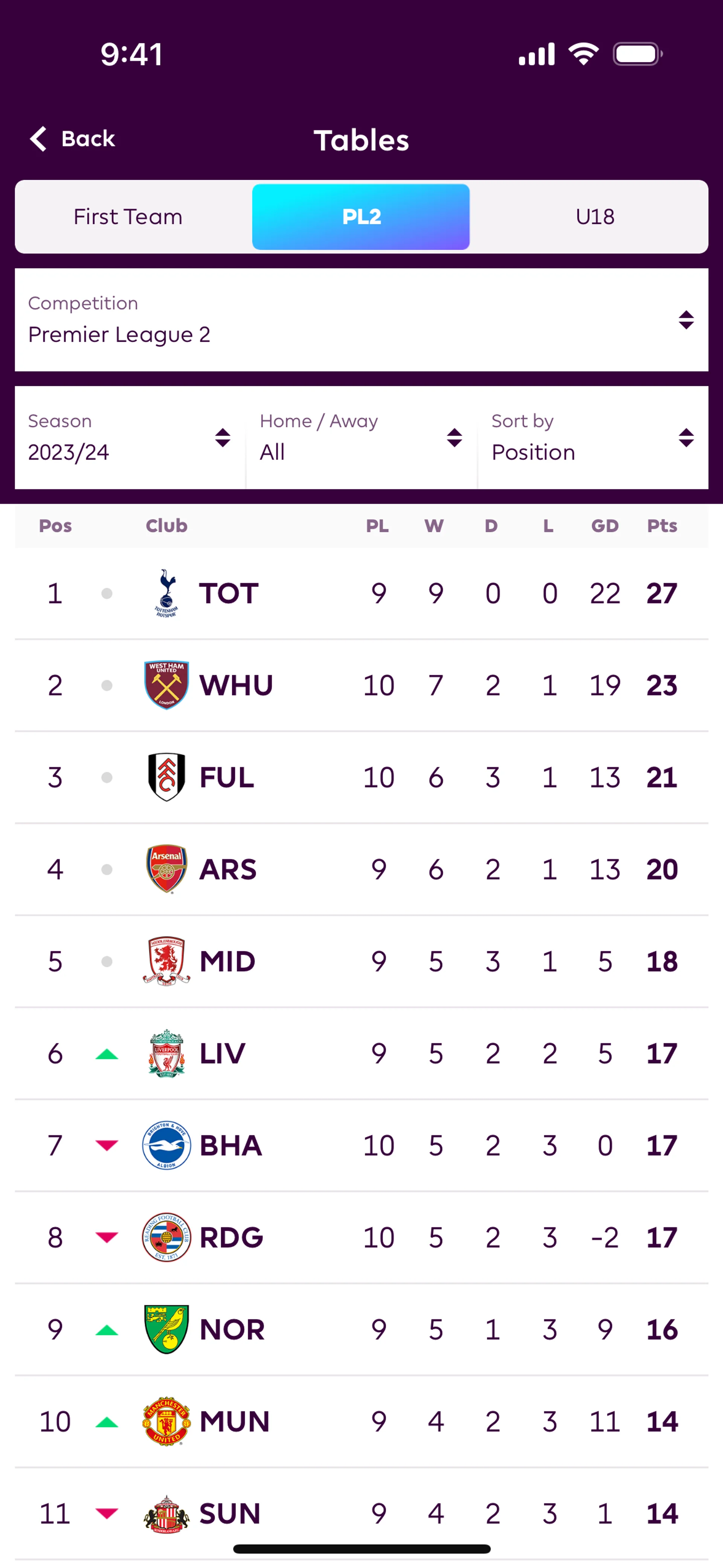The width and height of the screenshot is (723, 1568).
Task: Tap the Brighton seagull badge
Action: (166, 1145)
